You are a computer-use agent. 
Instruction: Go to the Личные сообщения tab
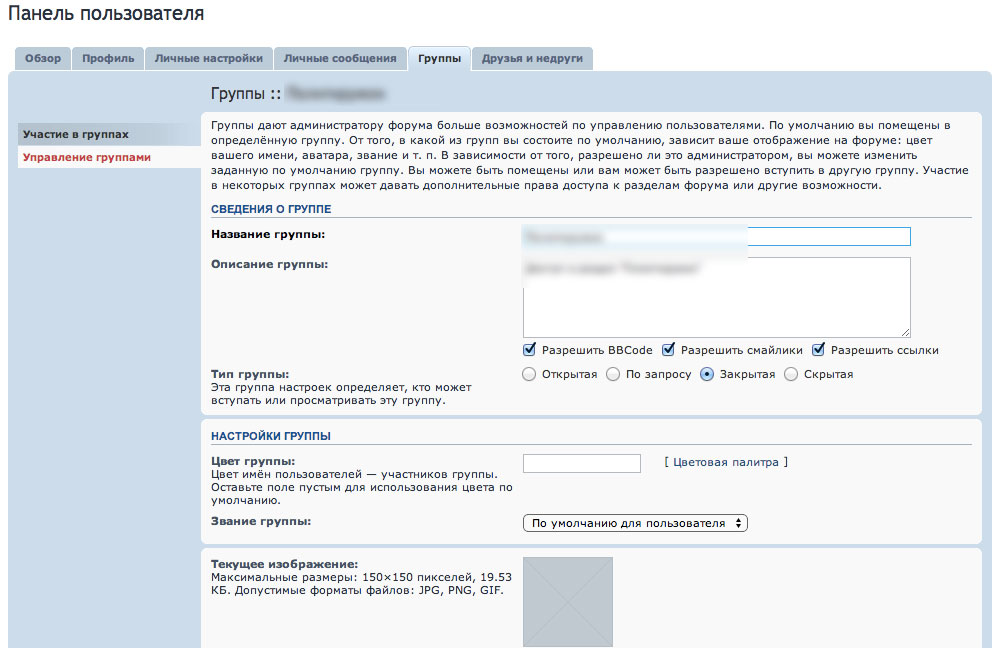(x=340, y=58)
